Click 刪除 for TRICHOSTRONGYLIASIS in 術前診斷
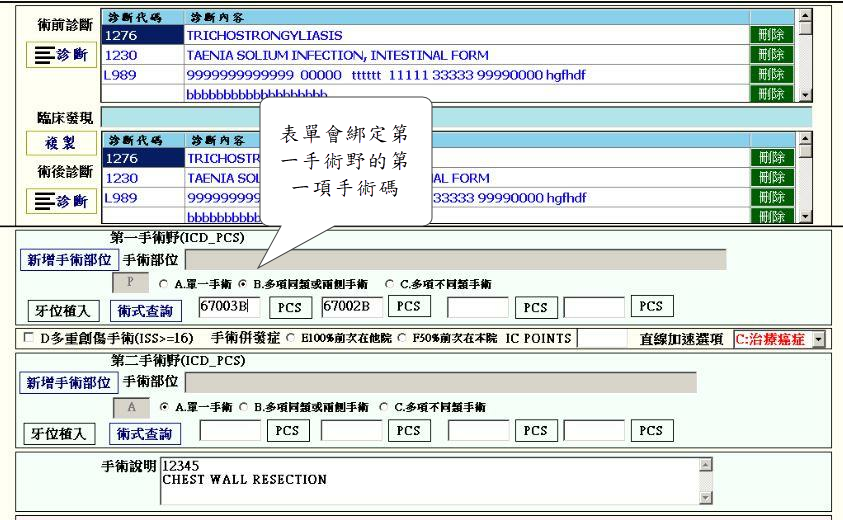This screenshot has height=520, width=843. tap(769, 35)
